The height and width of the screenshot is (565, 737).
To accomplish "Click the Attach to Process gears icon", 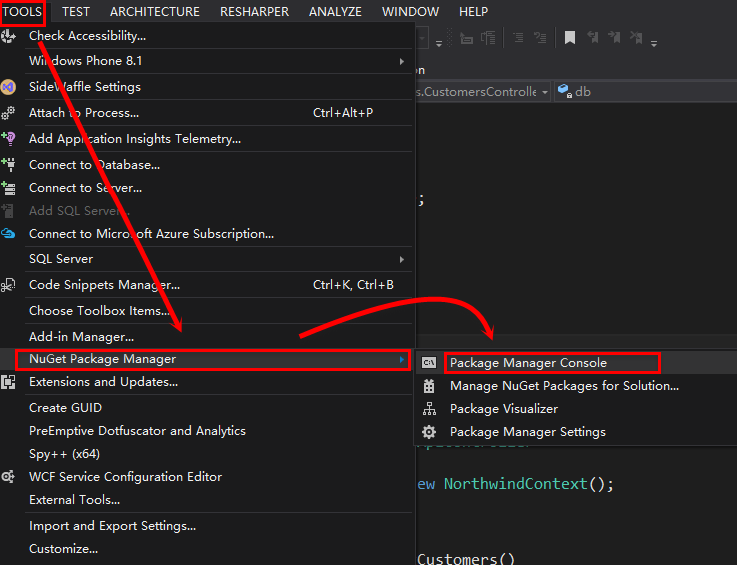I will tap(8, 113).
